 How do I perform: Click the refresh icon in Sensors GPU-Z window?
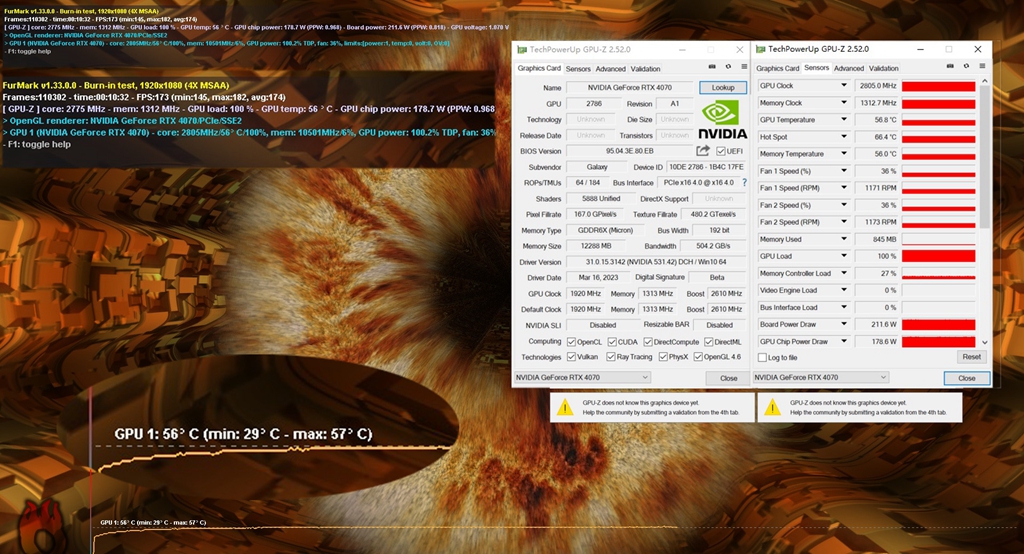[x=967, y=66]
